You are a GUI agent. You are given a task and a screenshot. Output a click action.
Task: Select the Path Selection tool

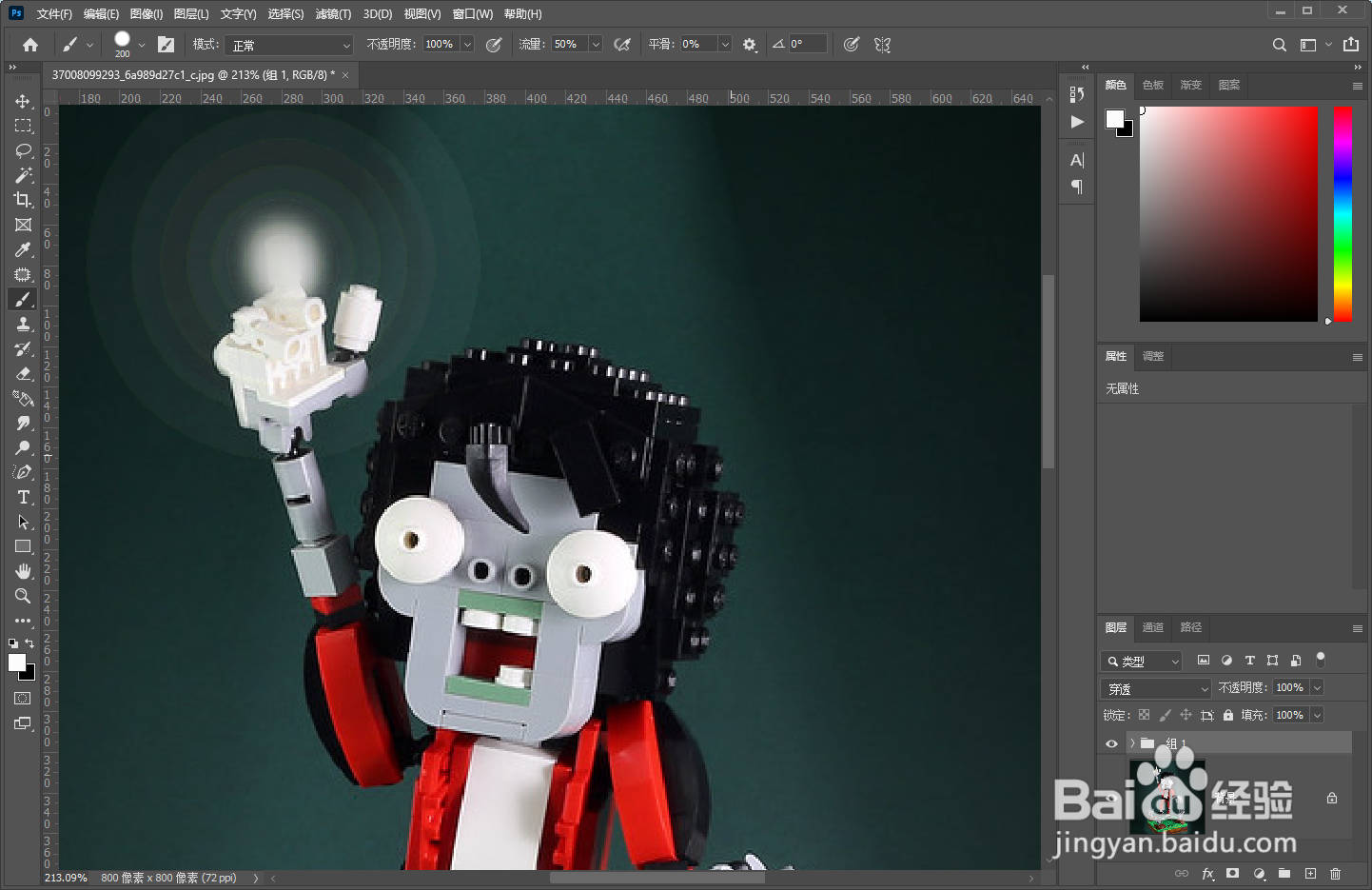(23, 522)
